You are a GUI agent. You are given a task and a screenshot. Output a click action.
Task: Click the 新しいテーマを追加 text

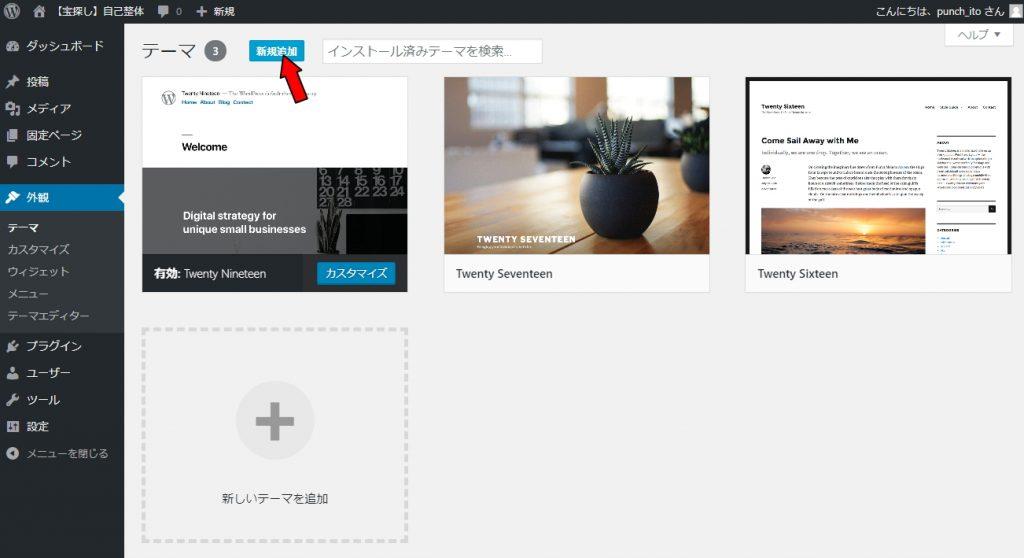(x=275, y=499)
